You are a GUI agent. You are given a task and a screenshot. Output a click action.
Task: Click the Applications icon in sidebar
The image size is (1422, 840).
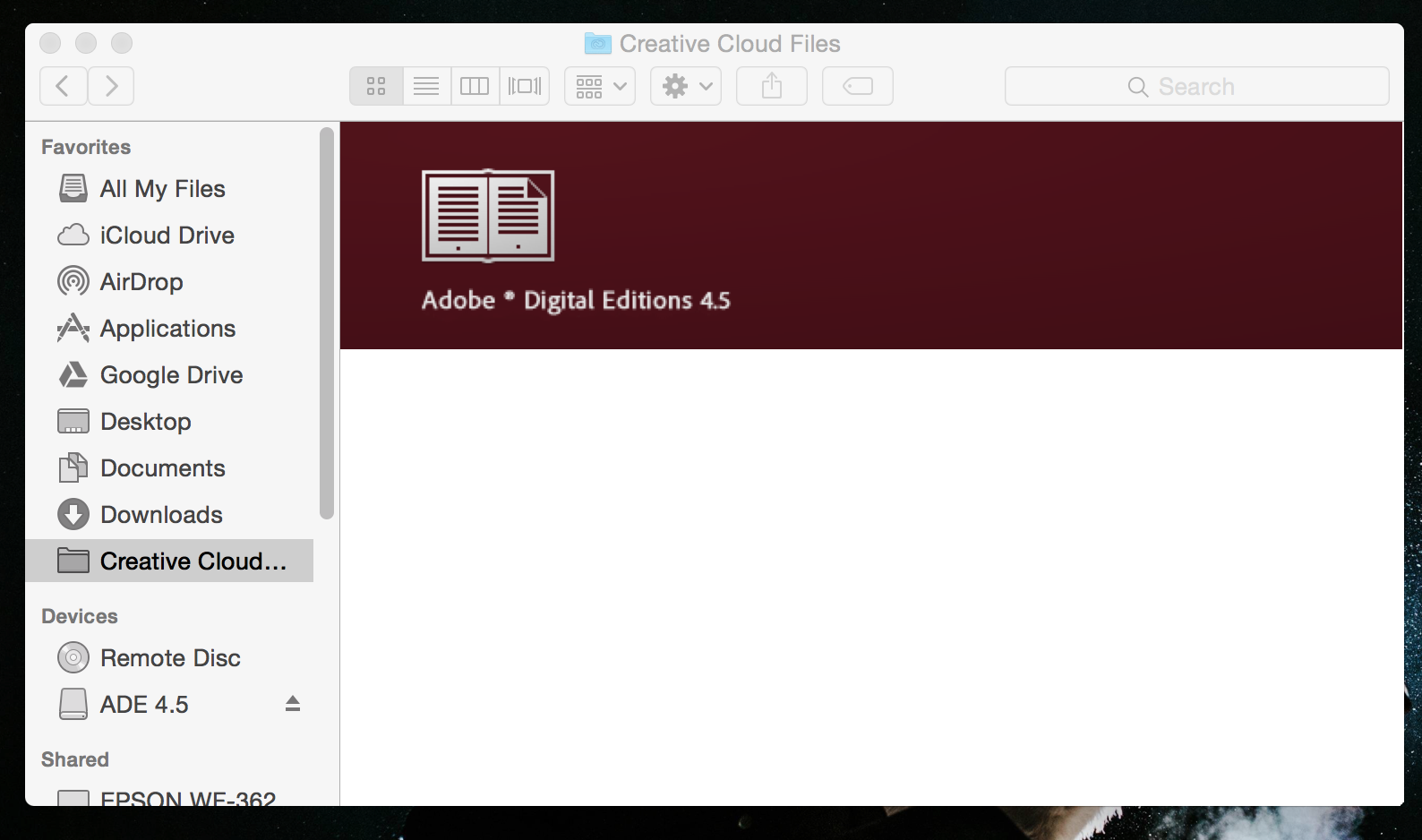pos(73,329)
